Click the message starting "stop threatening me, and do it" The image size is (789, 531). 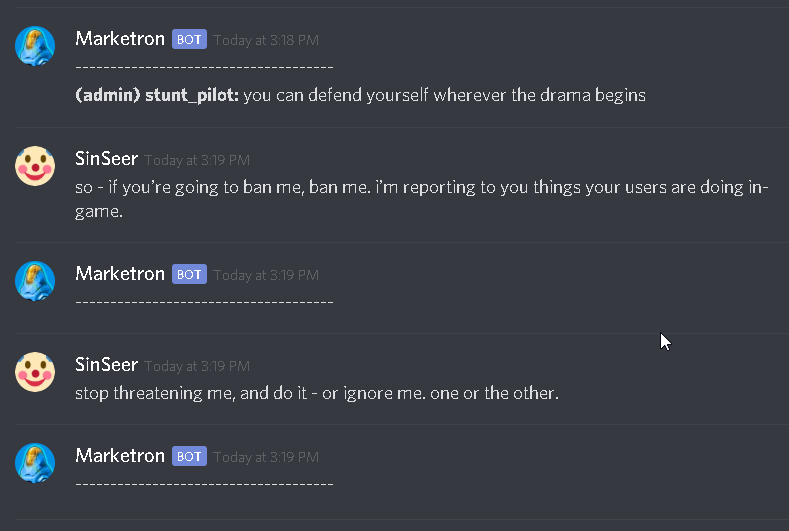(316, 393)
